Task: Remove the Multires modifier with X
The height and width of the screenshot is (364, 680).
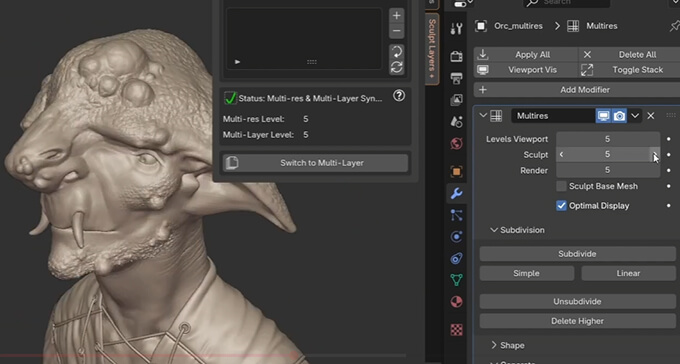Action: point(651,116)
